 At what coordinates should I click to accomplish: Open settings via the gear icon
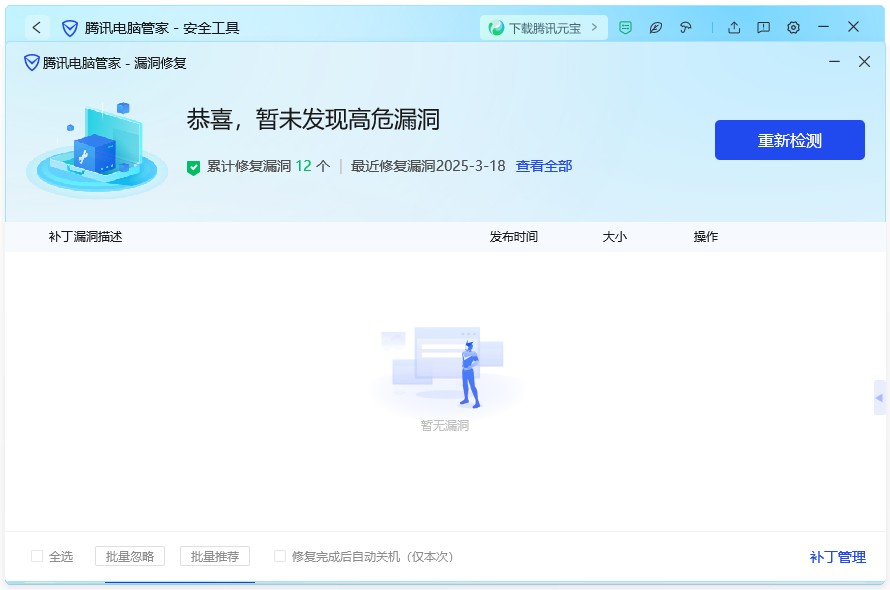click(794, 27)
